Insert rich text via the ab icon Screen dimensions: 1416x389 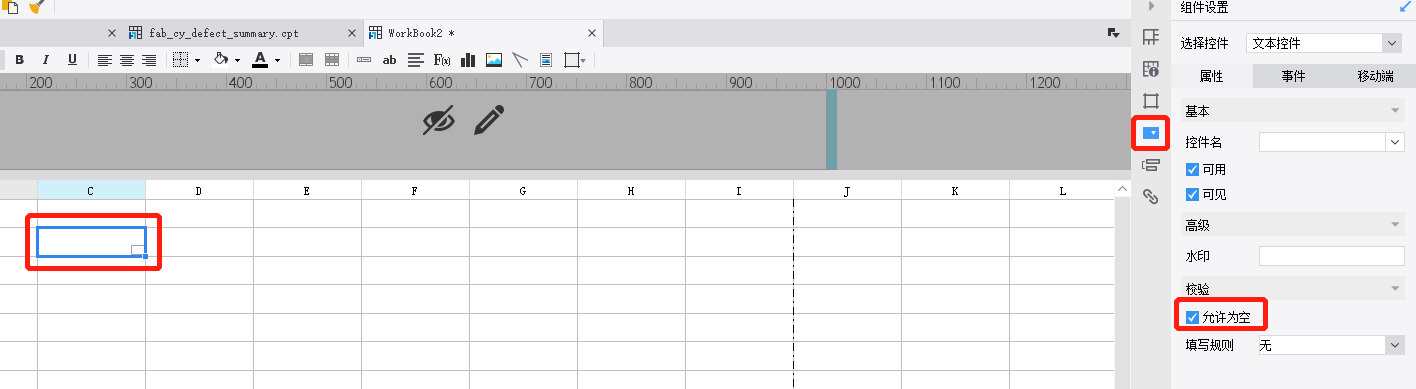click(x=390, y=60)
